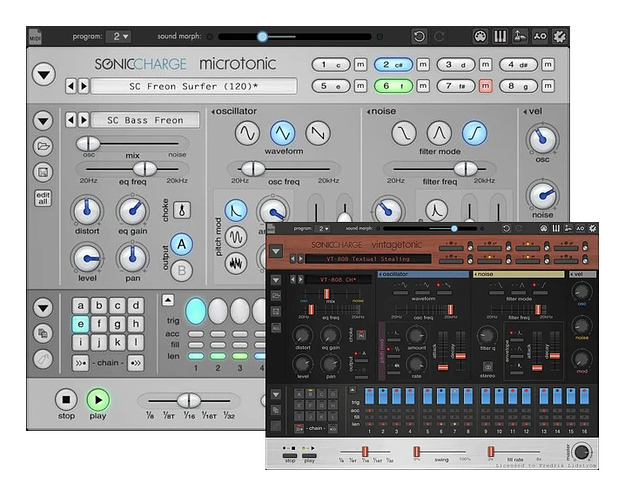Image resolution: width=625 pixels, height=496 pixels.
Task: Click the eq gain knob
Action: [132, 211]
